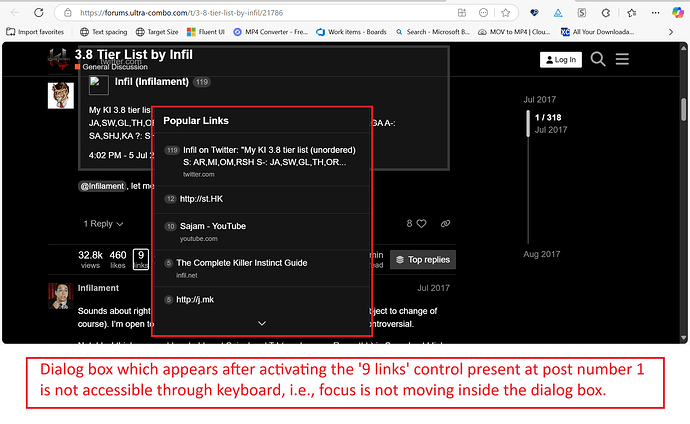Open MP4 Converter bookmark
Image resolution: width=690 pixels, height=424 pixels.
tap(271, 32)
